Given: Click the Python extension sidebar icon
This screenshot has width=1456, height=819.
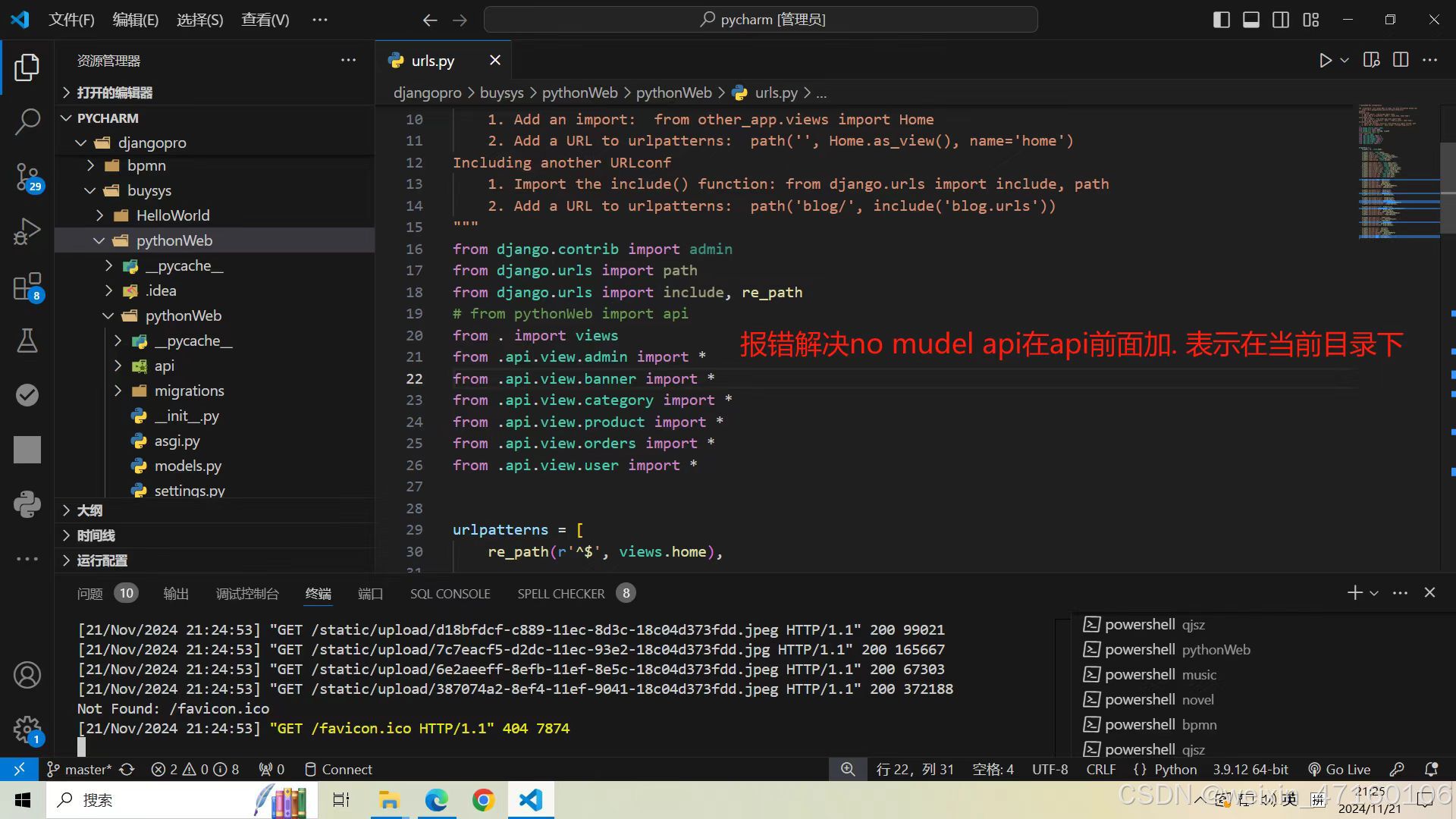Looking at the screenshot, I should click(x=27, y=504).
